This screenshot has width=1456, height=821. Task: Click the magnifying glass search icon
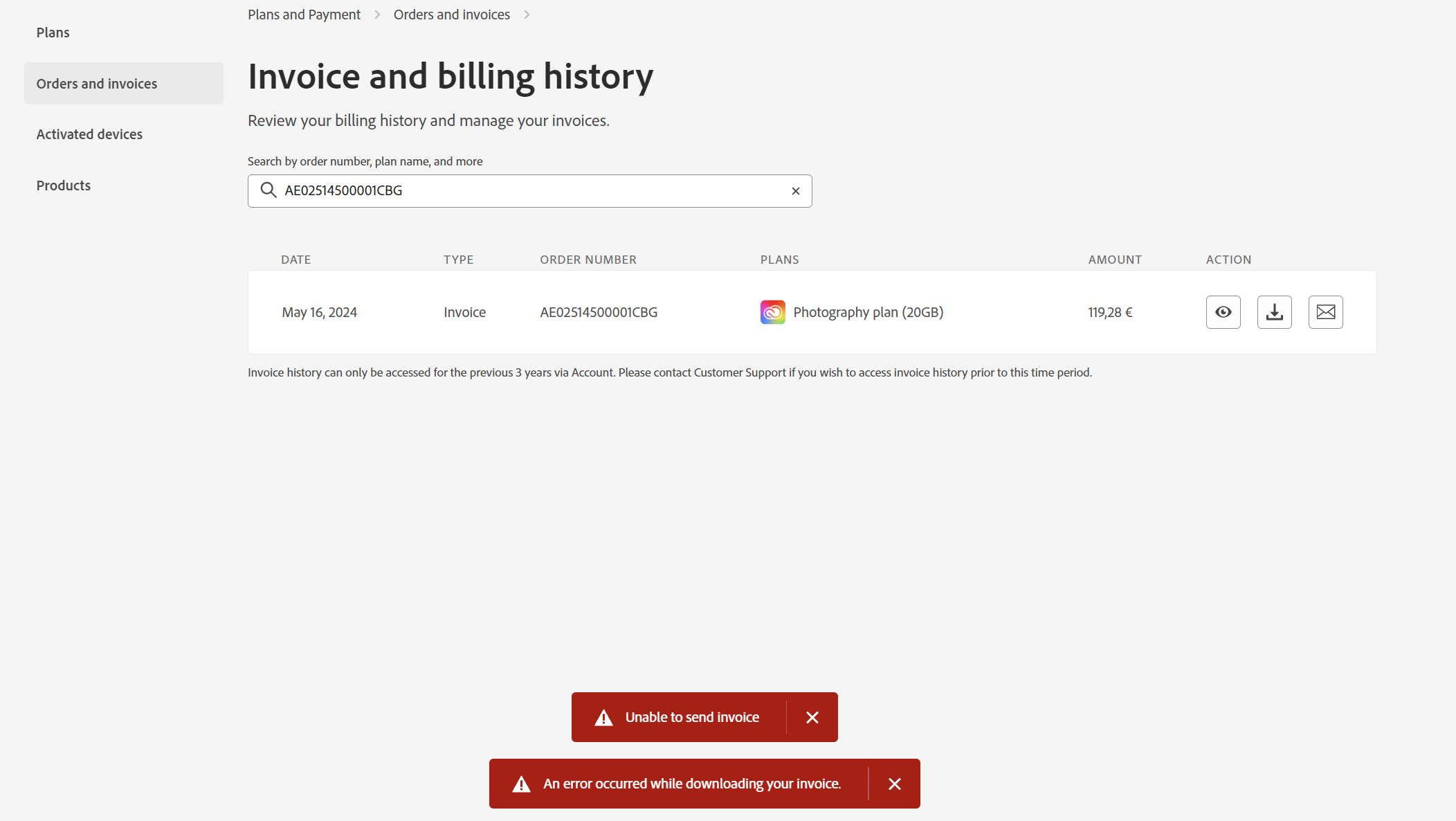click(269, 190)
